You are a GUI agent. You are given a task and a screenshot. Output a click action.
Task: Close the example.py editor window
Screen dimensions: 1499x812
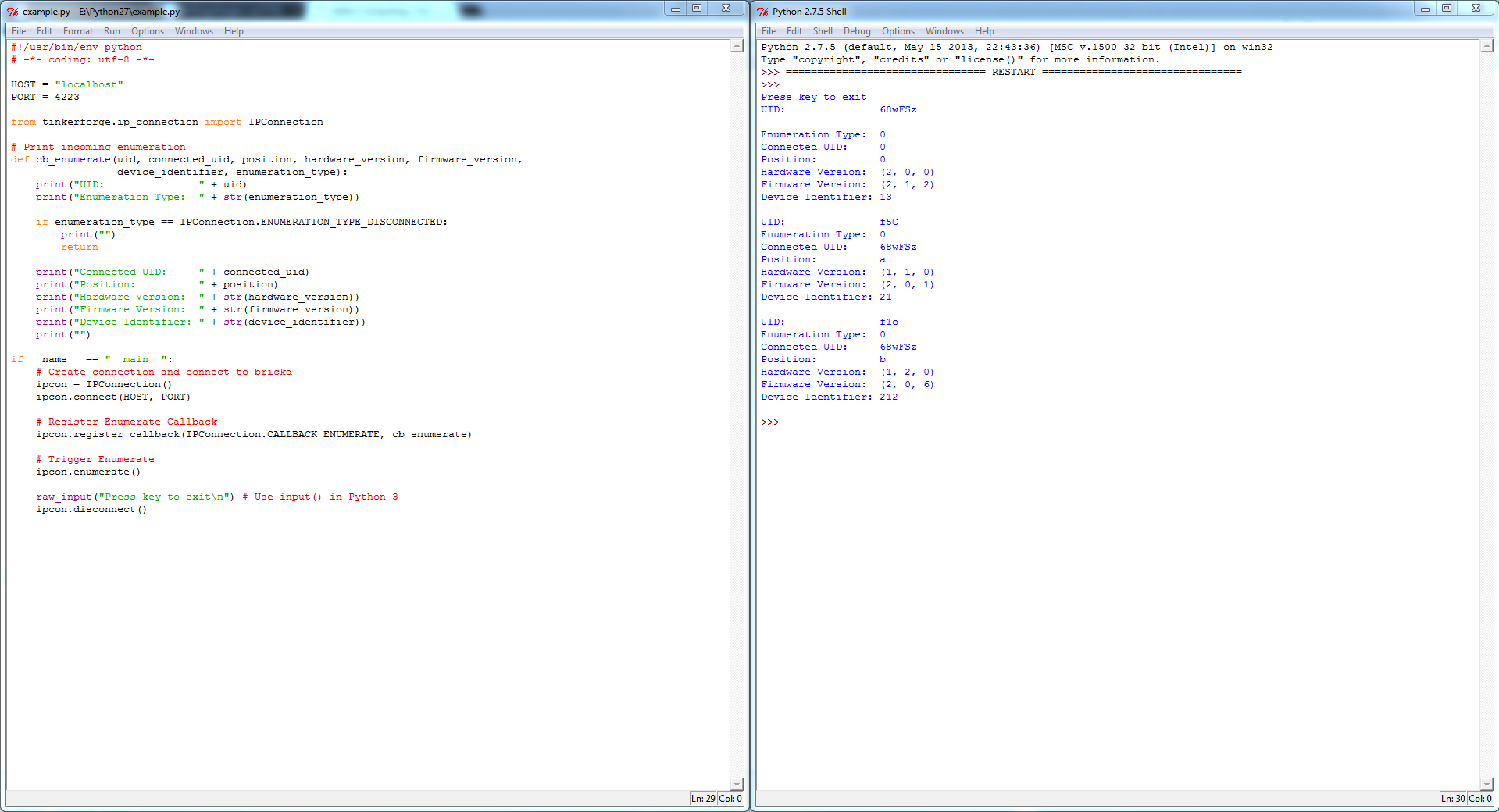point(726,9)
